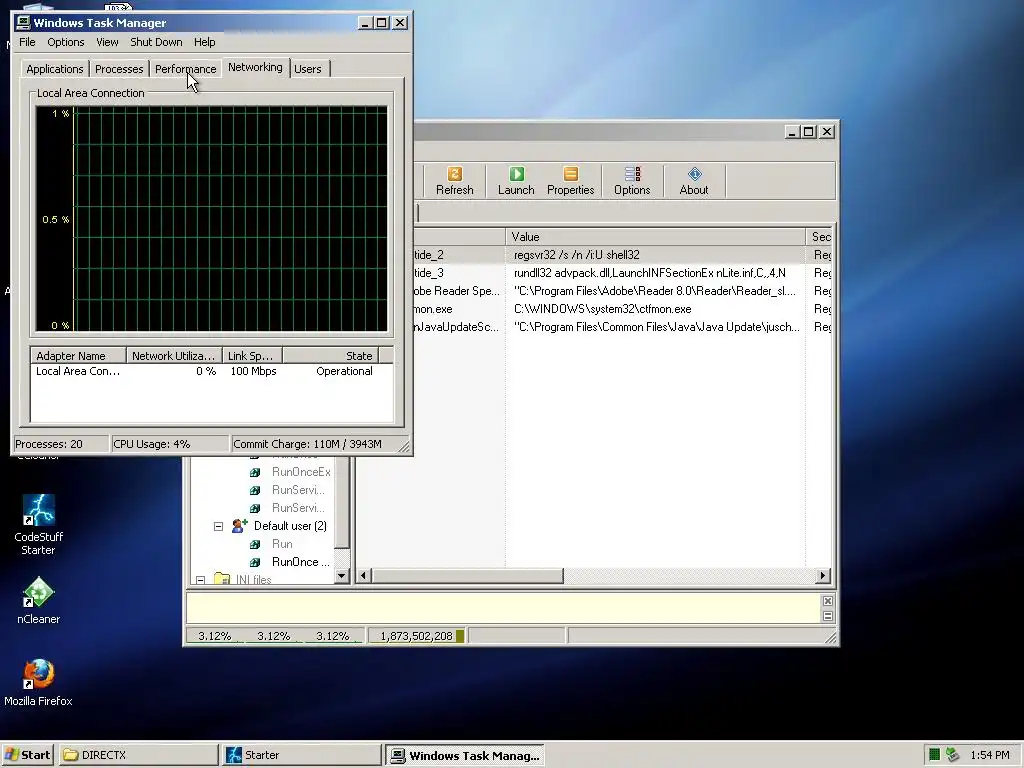1024x768 pixels.
Task: Select the ctfmon.exe value row
Action: click(623, 309)
